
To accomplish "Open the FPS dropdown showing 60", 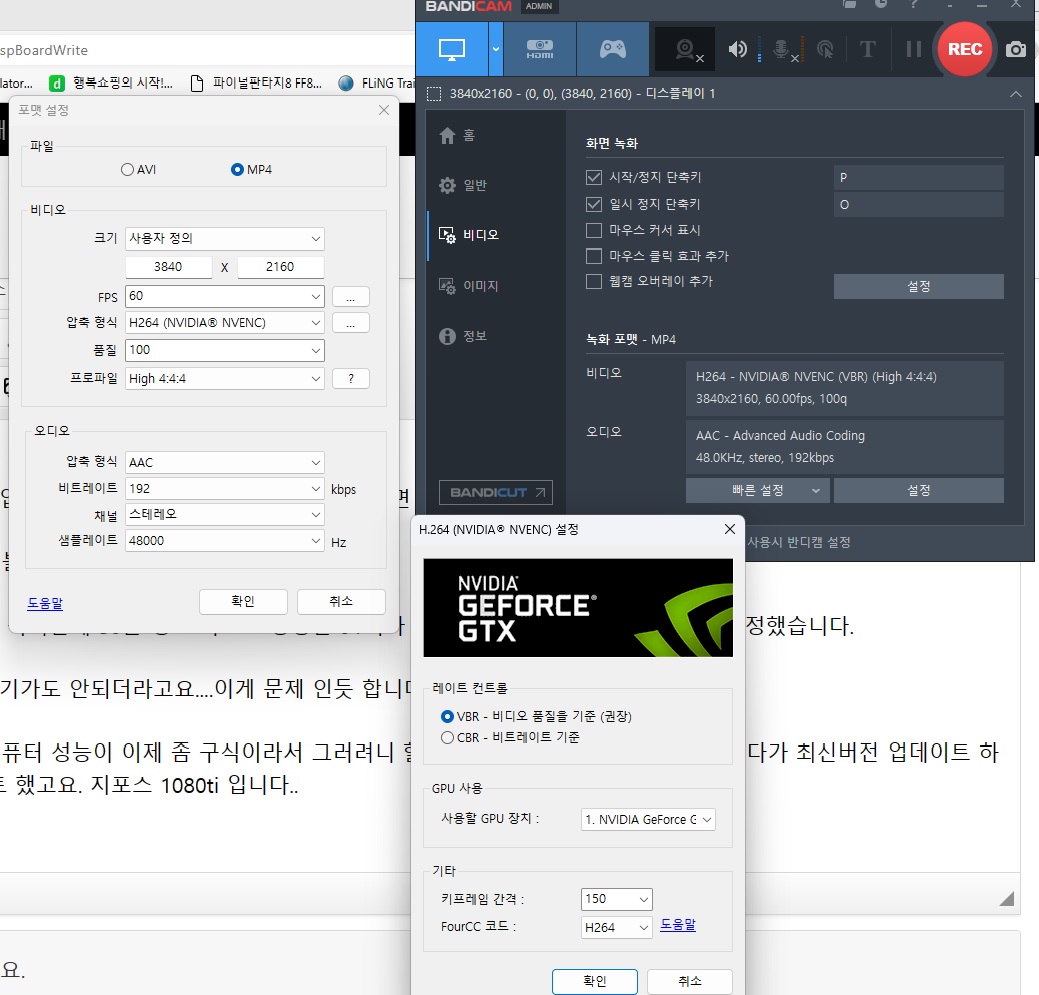I will tap(225, 296).
